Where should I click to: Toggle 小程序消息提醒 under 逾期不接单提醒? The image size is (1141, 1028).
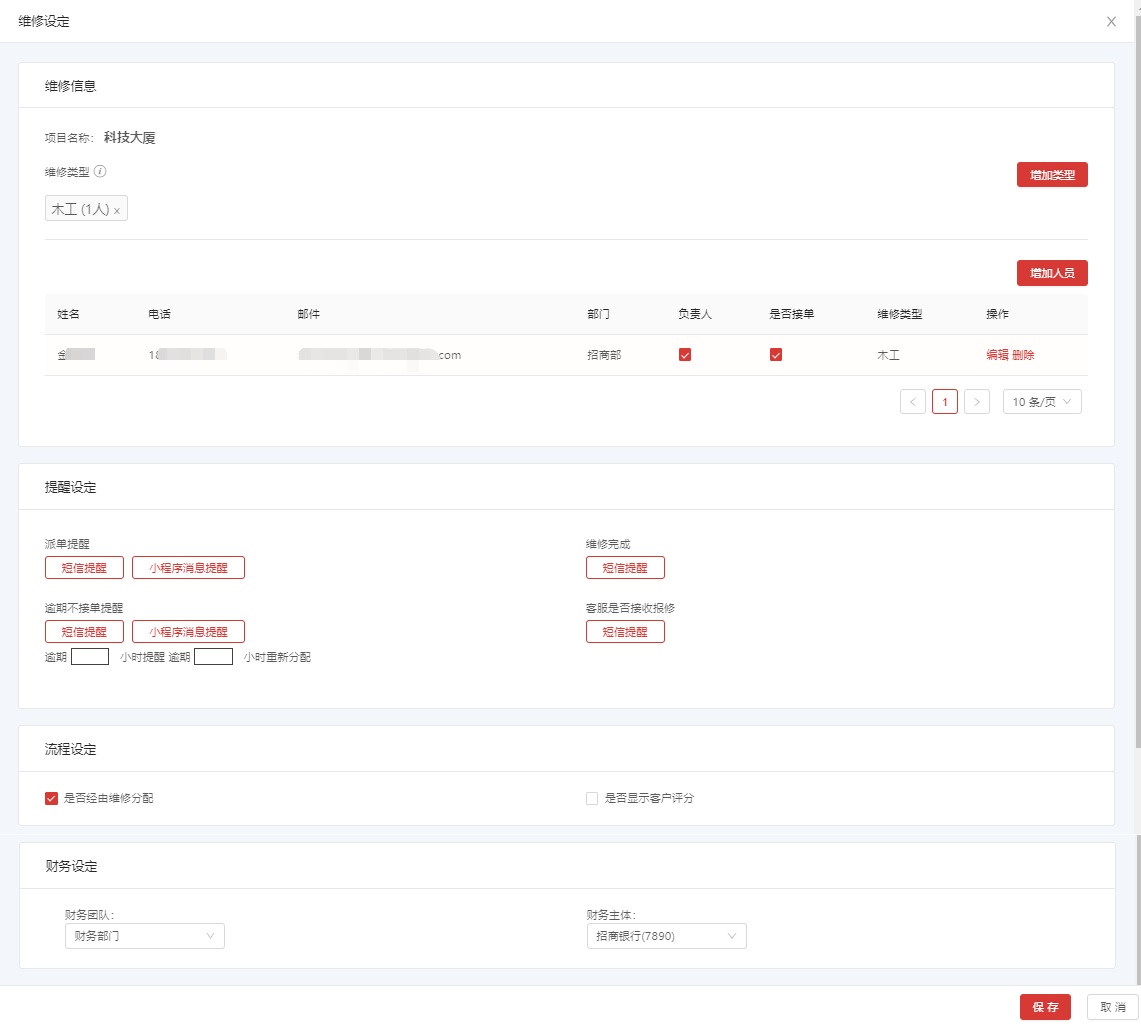(x=188, y=632)
